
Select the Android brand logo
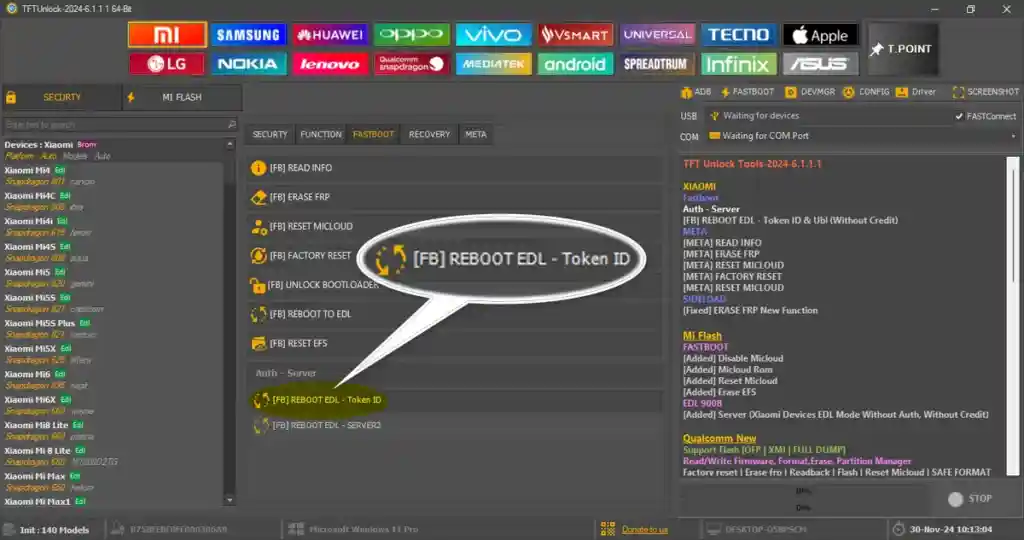pyautogui.click(x=575, y=64)
